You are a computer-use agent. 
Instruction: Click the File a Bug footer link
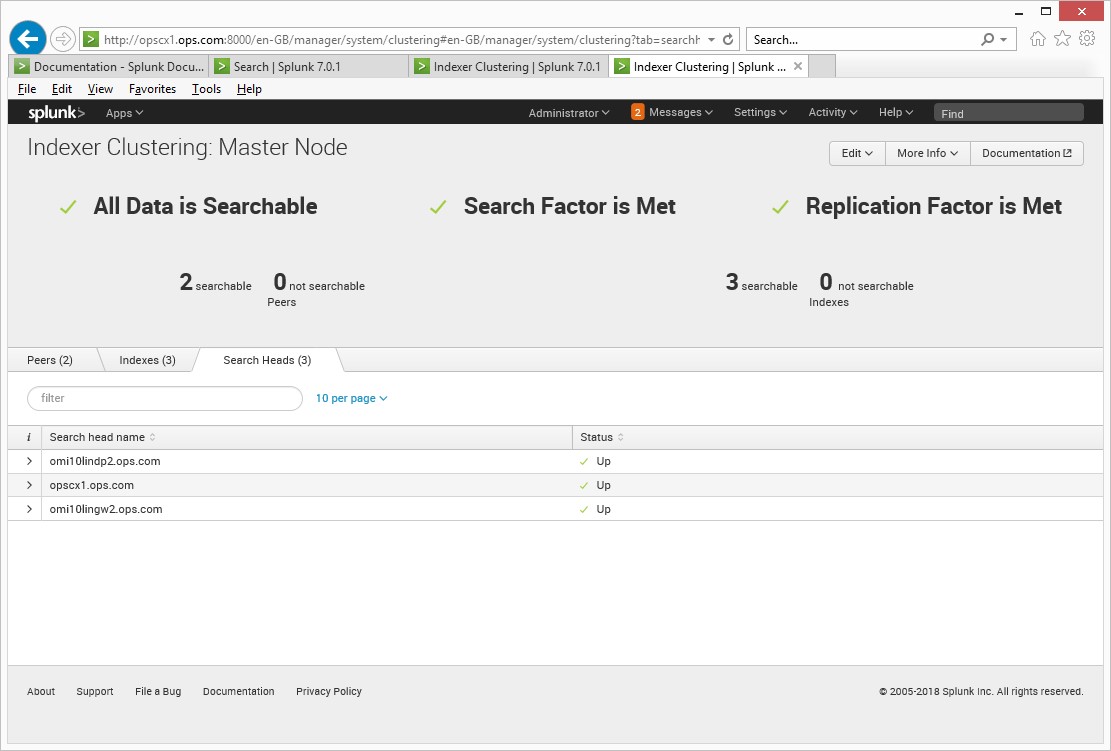(x=158, y=692)
